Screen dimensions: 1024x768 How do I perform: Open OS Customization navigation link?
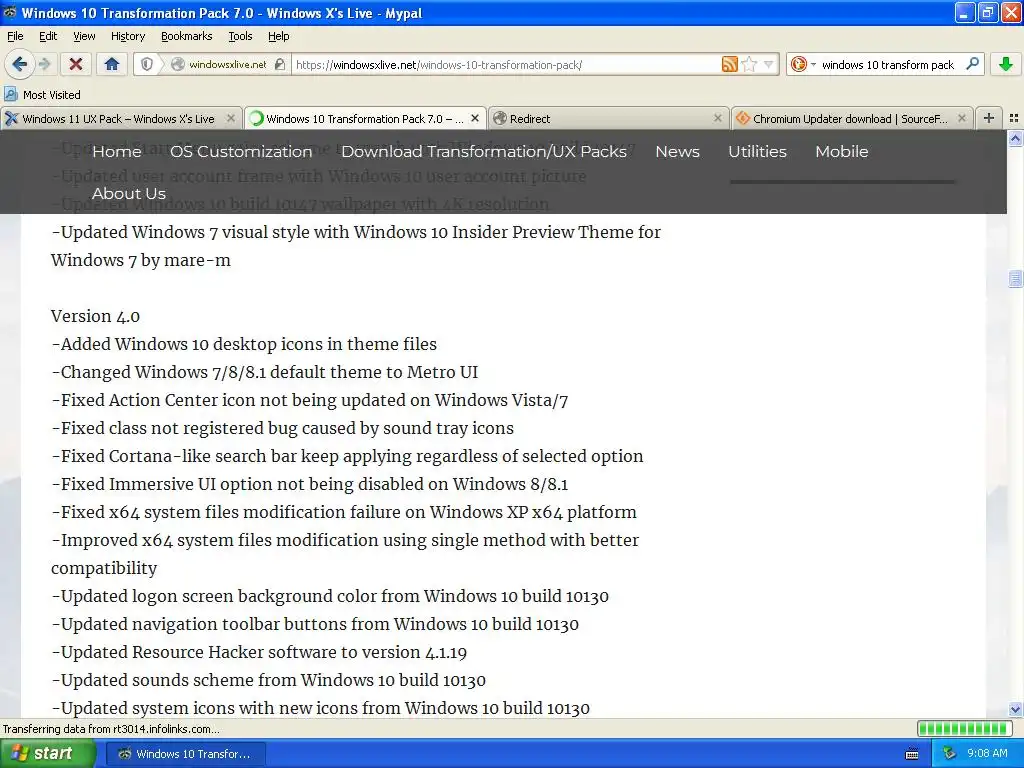pyautogui.click(x=241, y=152)
